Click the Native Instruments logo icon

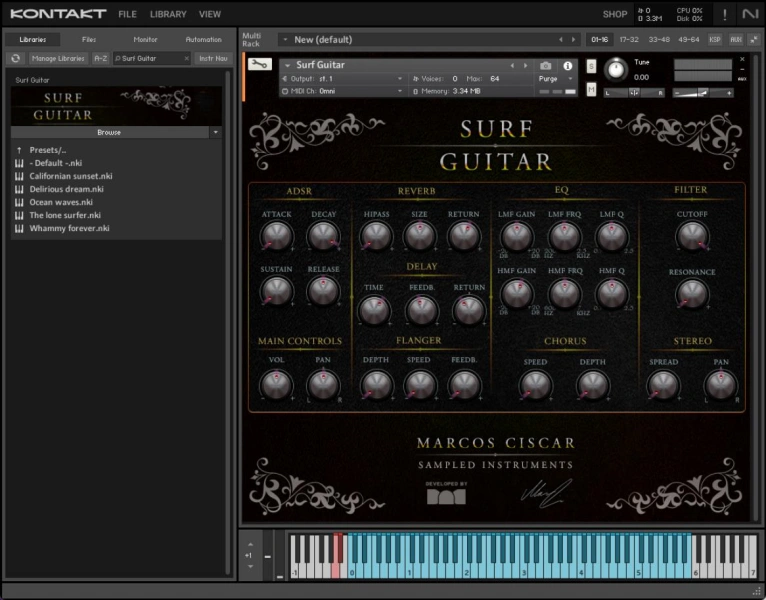tap(750, 14)
